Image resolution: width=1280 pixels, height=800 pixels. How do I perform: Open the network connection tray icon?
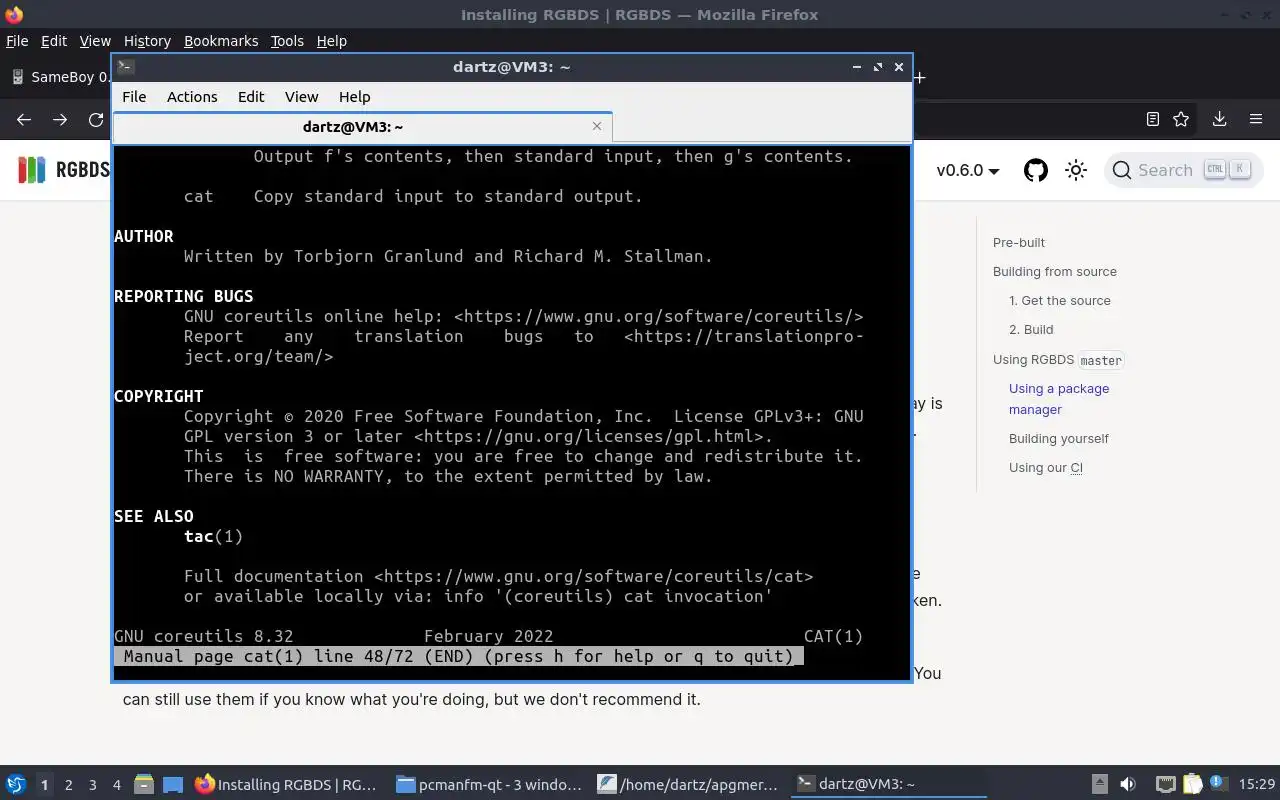coord(1165,784)
